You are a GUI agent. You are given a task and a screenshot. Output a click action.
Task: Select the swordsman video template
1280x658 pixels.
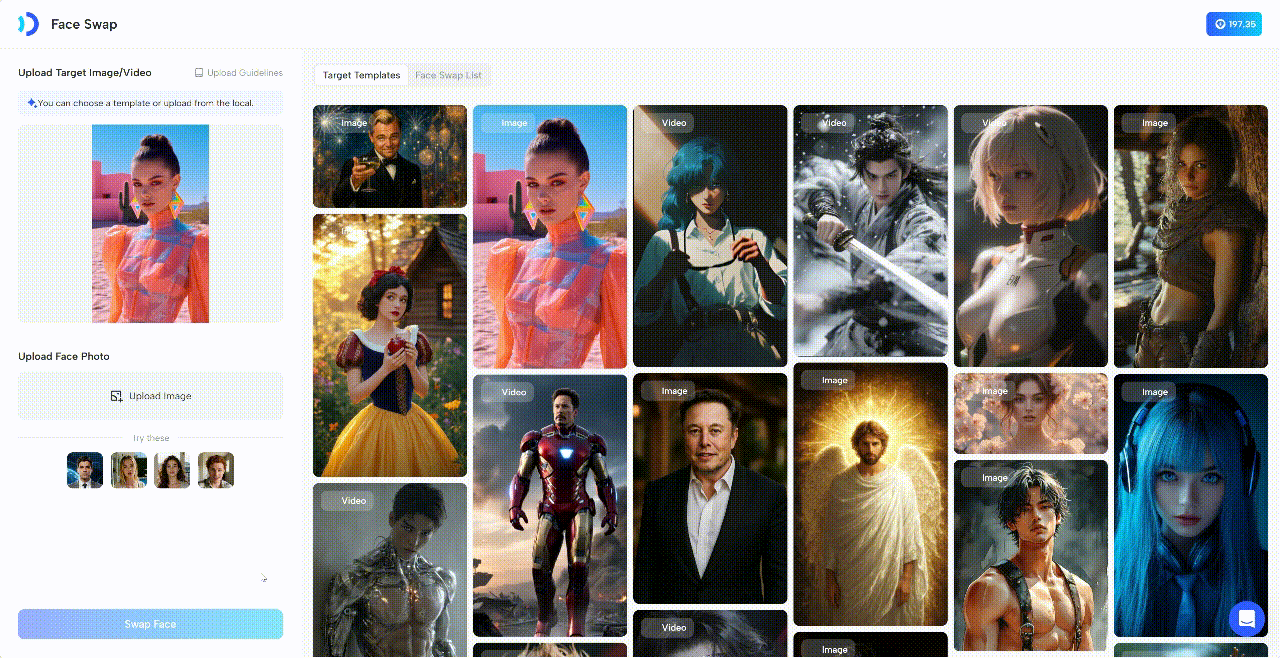870,230
